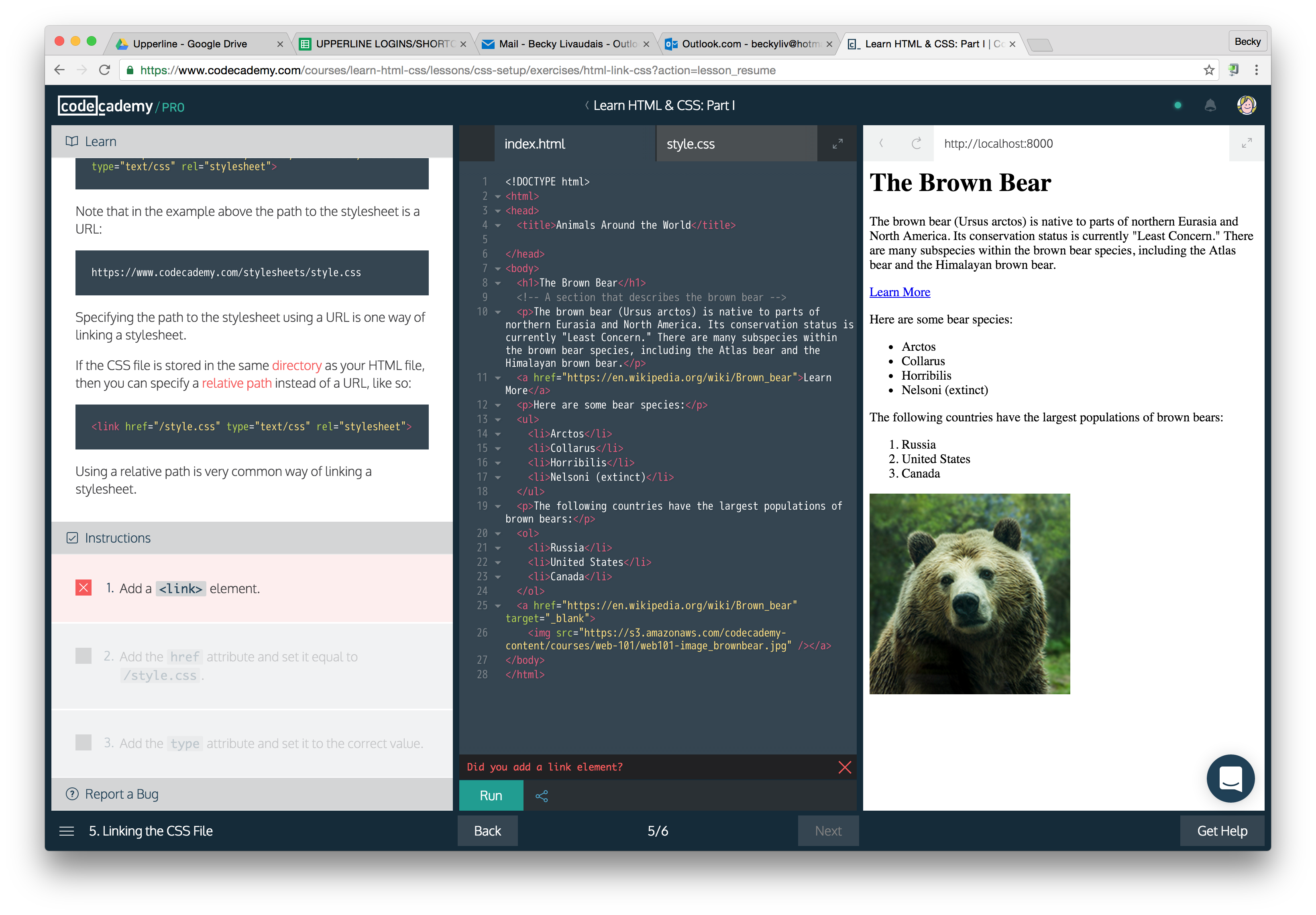Refresh the localhost preview

pyautogui.click(x=917, y=143)
